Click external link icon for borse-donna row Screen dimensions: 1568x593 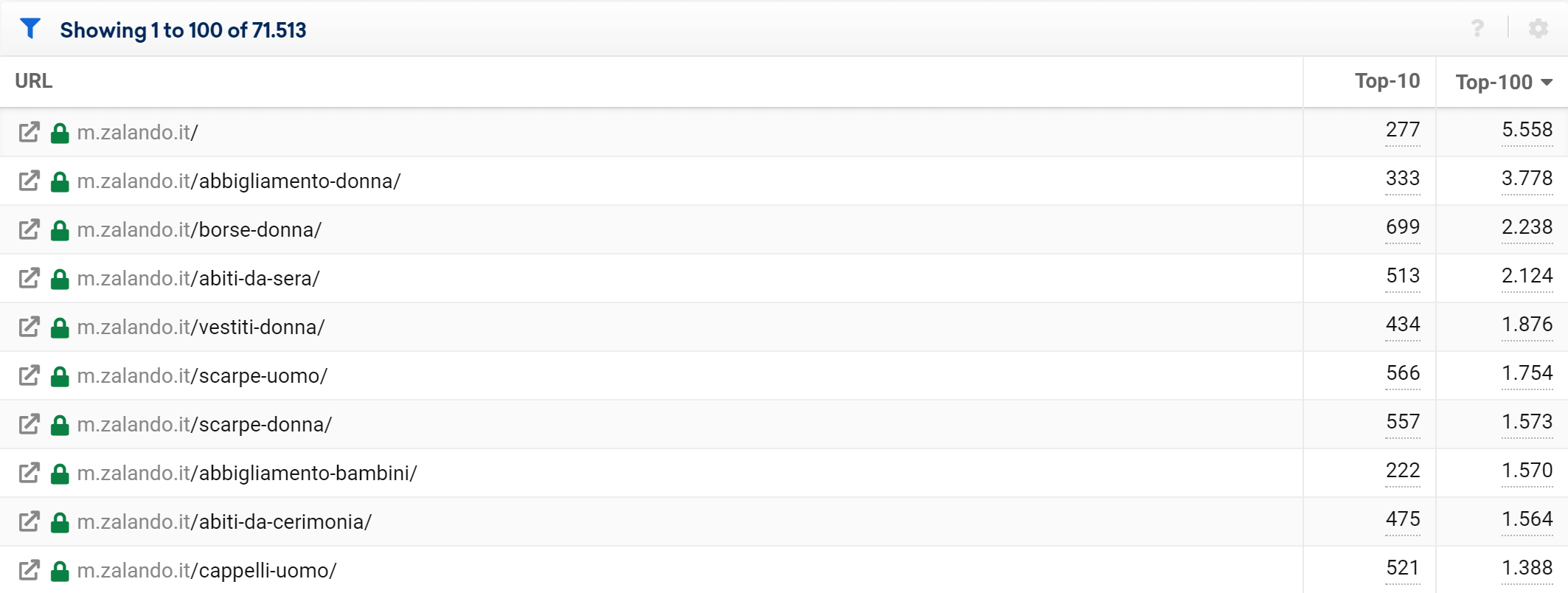point(29,230)
